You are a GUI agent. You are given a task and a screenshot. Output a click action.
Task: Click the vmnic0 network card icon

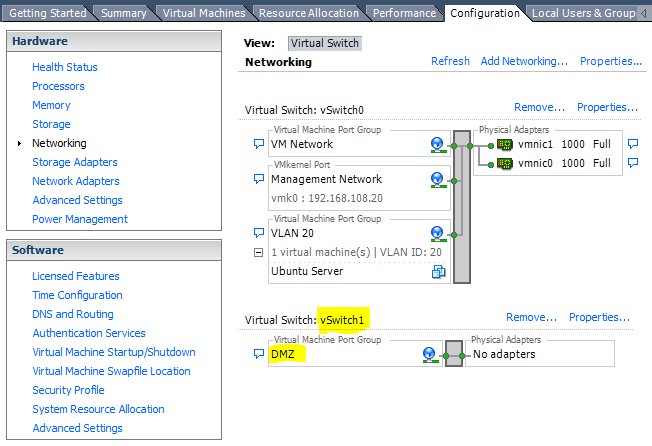click(x=505, y=163)
